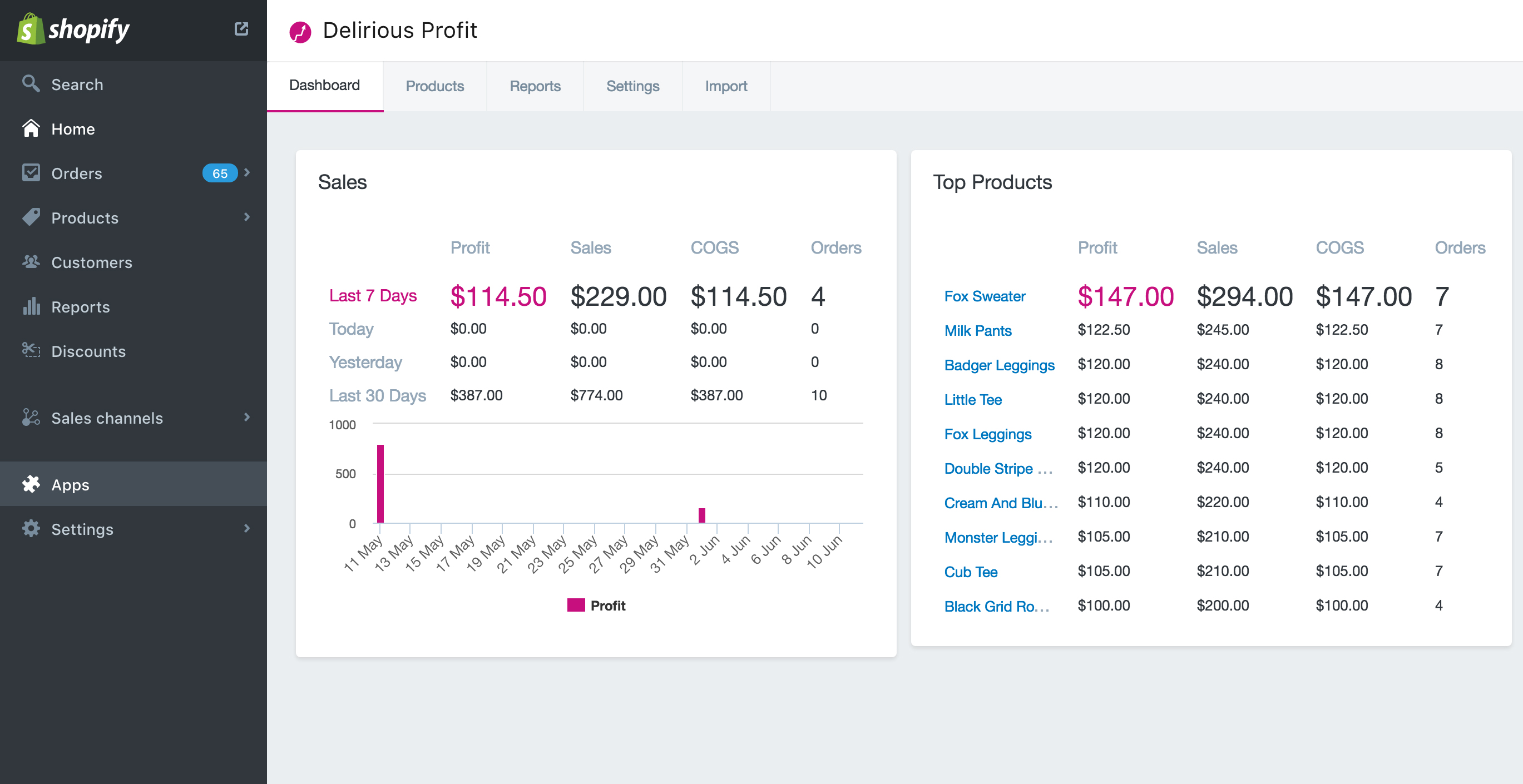Open store external link icon
Screen dimensions: 1523x784
coord(241,29)
